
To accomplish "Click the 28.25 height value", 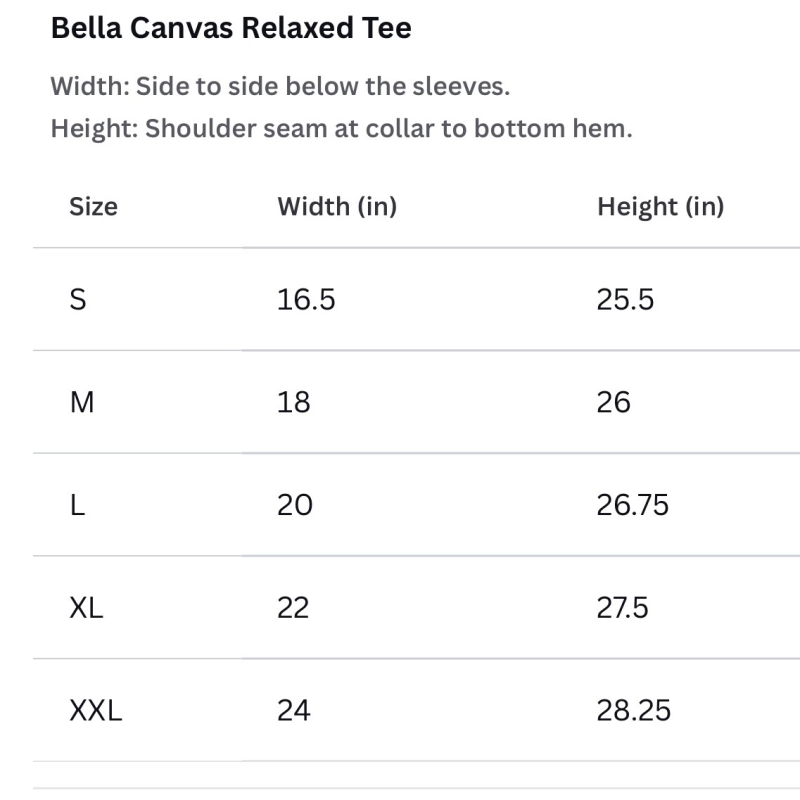I will pyautogui.click(x=633, y=710).
